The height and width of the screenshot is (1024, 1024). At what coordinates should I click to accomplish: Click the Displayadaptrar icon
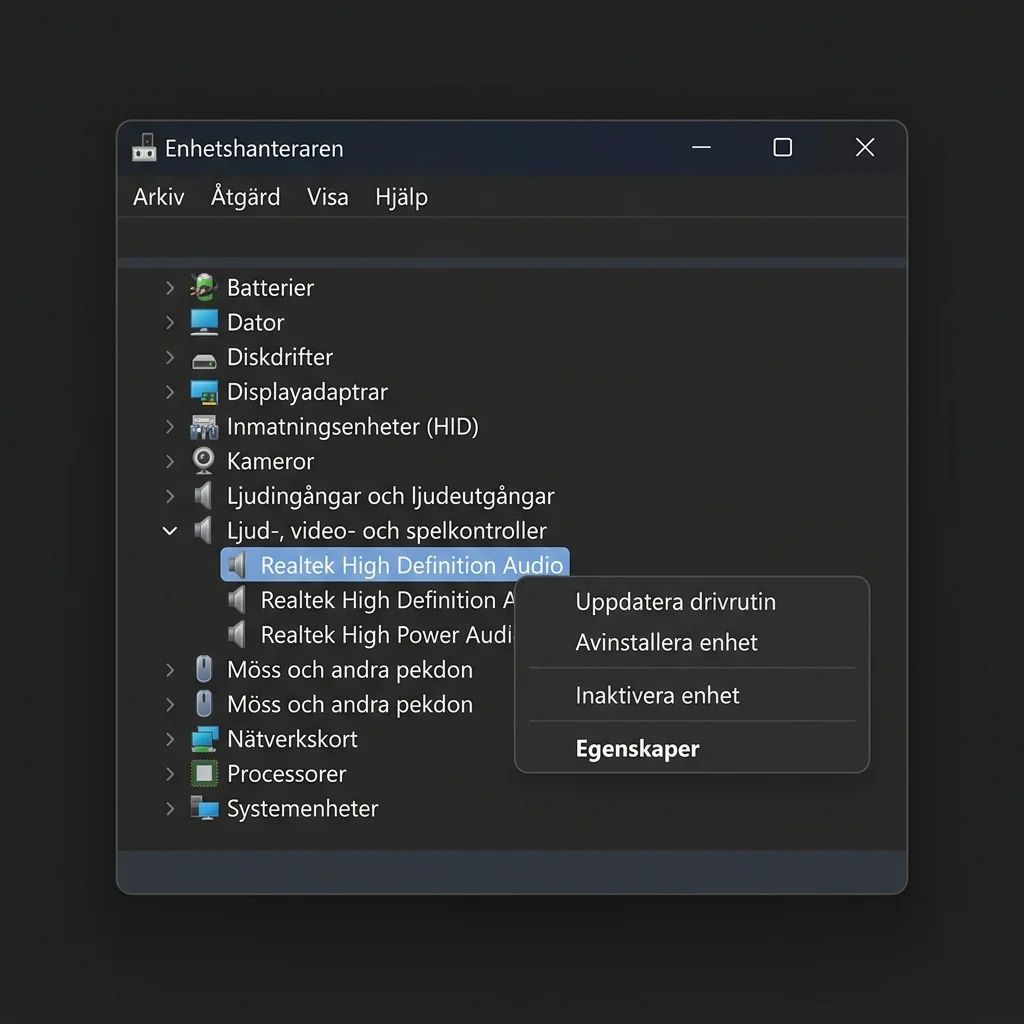[204, 392]
